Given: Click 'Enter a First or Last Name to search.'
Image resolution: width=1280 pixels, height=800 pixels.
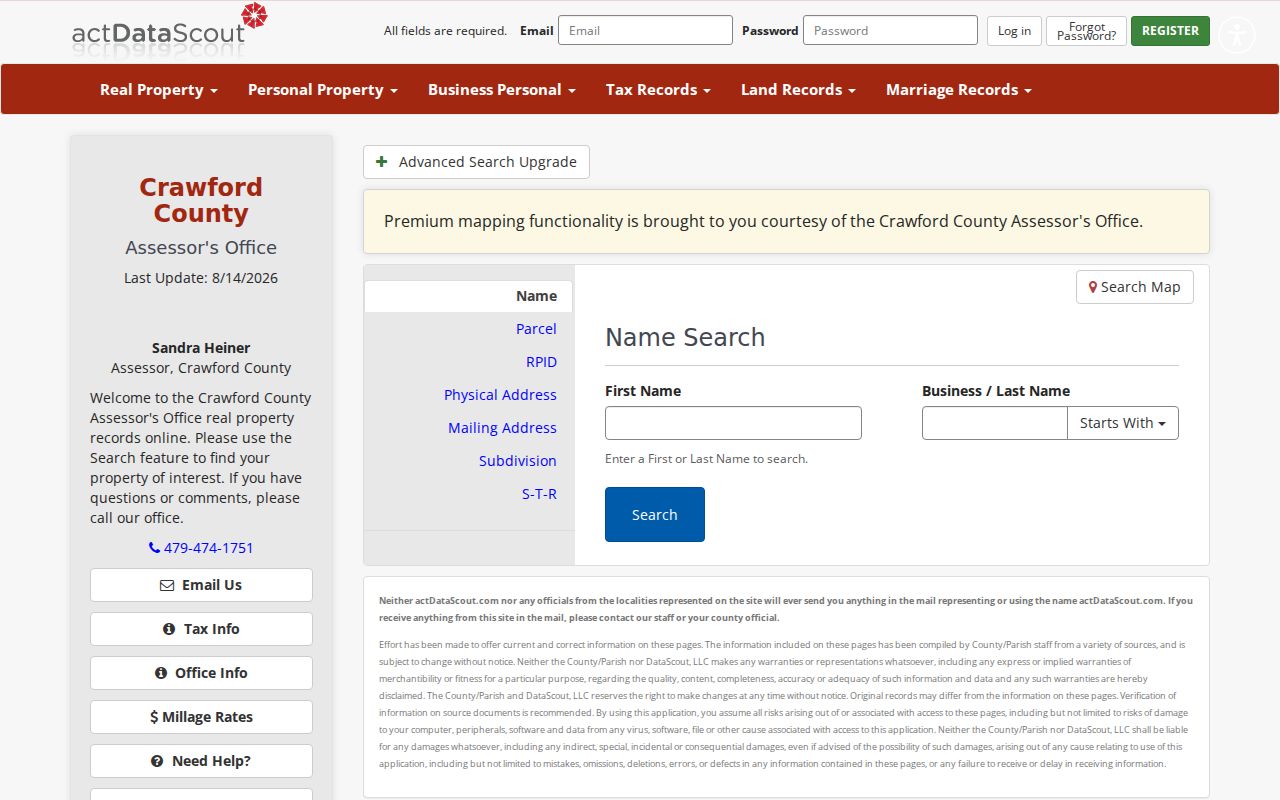Looking at the screenshot, I should 706,459.
